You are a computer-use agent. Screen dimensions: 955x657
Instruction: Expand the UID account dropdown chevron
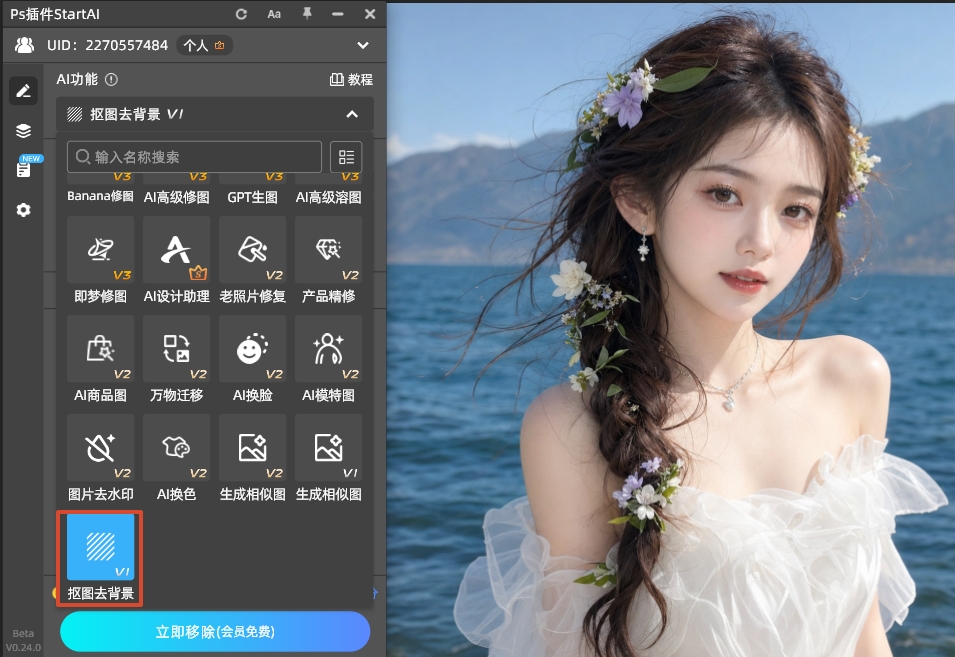363,45
